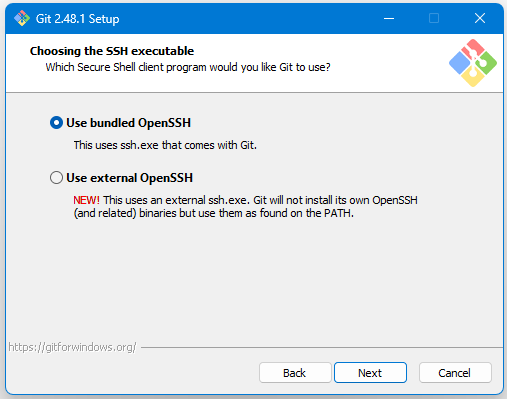
Task: Click the red NEW! text
Action: [86, 200]
